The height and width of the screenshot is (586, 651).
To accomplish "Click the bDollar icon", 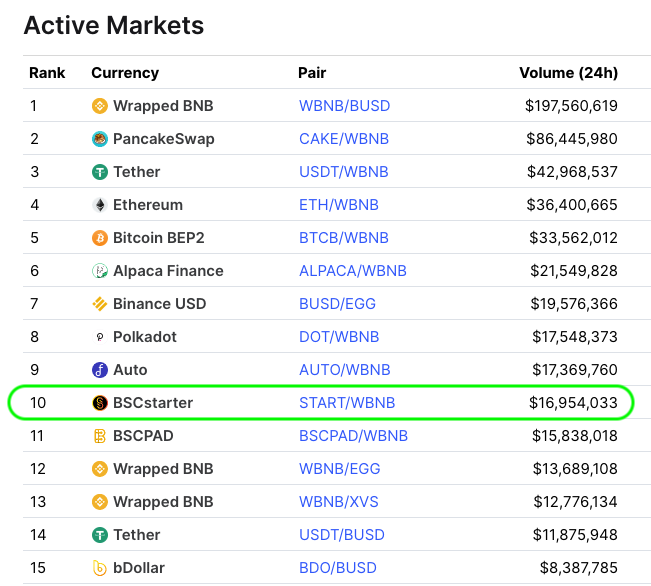I will [100, 568].
